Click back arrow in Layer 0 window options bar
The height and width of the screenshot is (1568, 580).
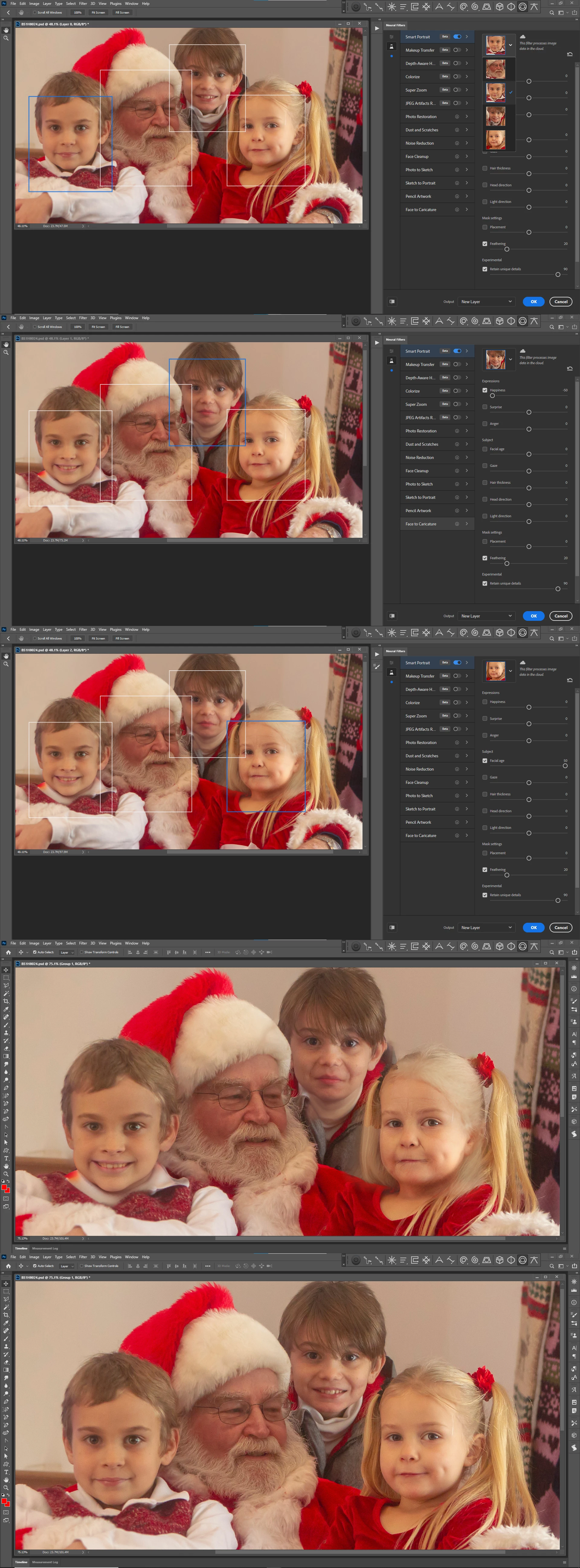[x=8, y=12]
